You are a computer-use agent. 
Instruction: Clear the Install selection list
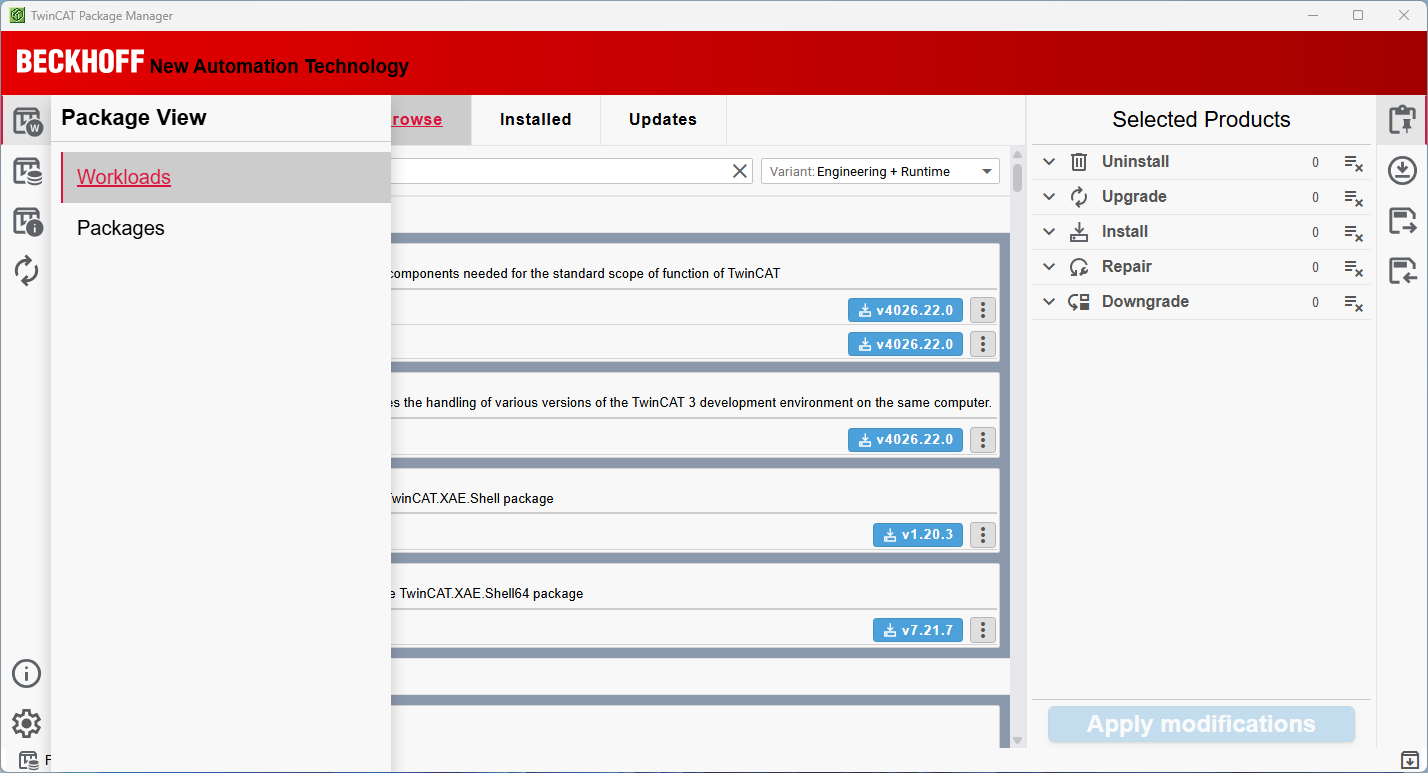1353,232
